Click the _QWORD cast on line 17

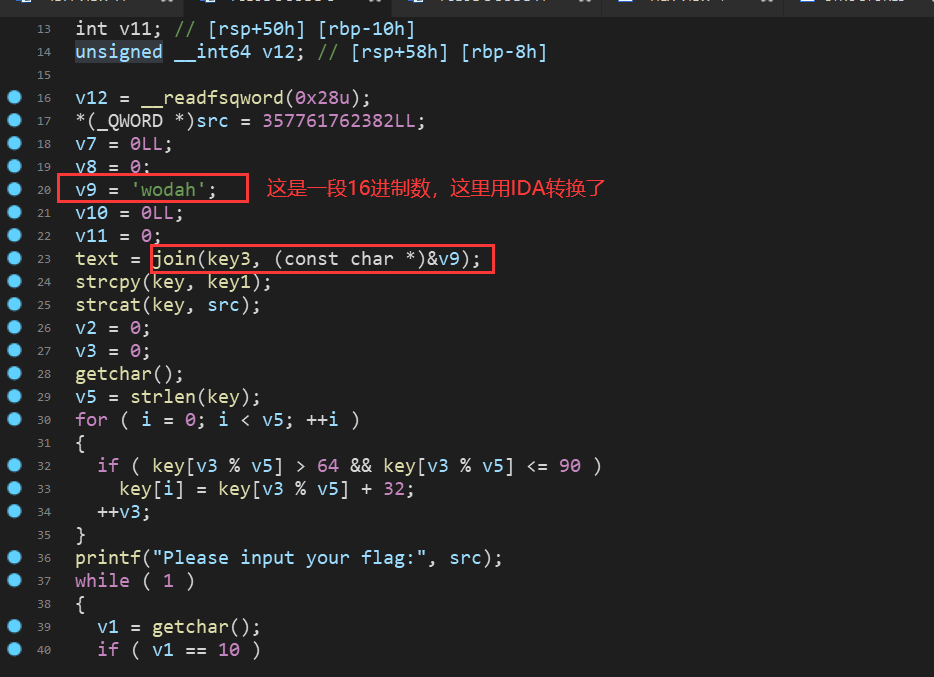tap(130, 121)
